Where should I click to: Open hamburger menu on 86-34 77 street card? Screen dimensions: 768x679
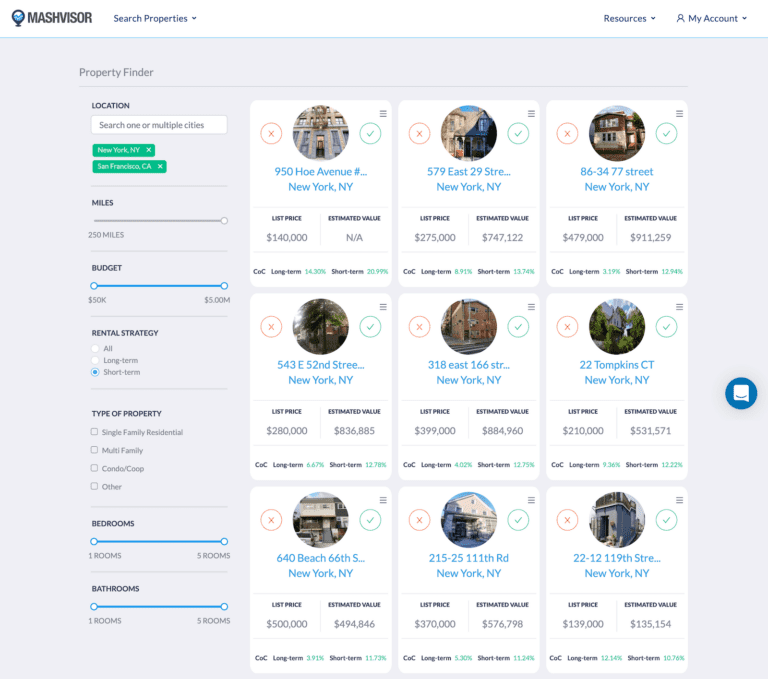pyautogui.click(x=679, y=114)
